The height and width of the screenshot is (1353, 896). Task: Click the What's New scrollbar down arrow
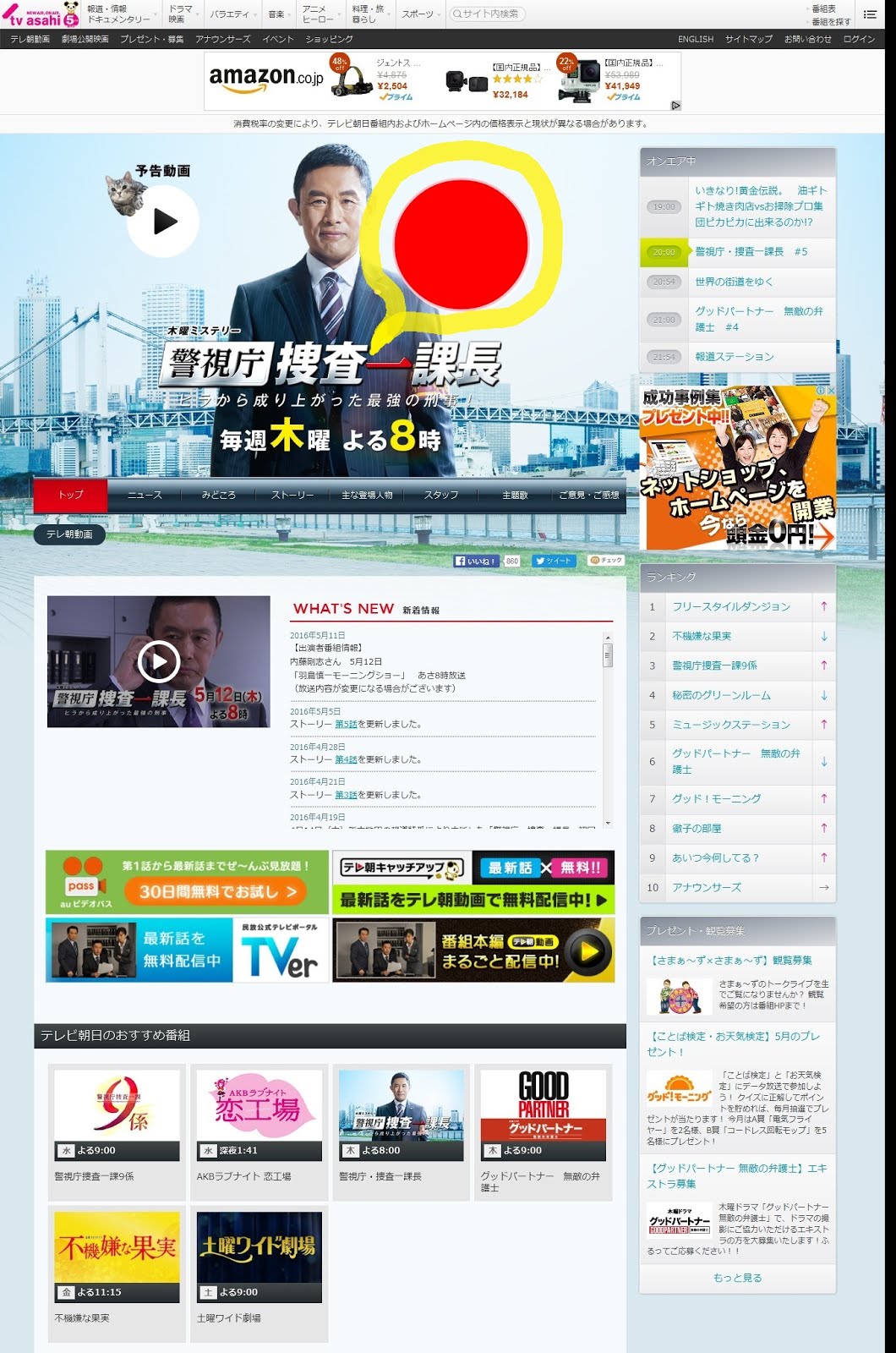point(608,822)
